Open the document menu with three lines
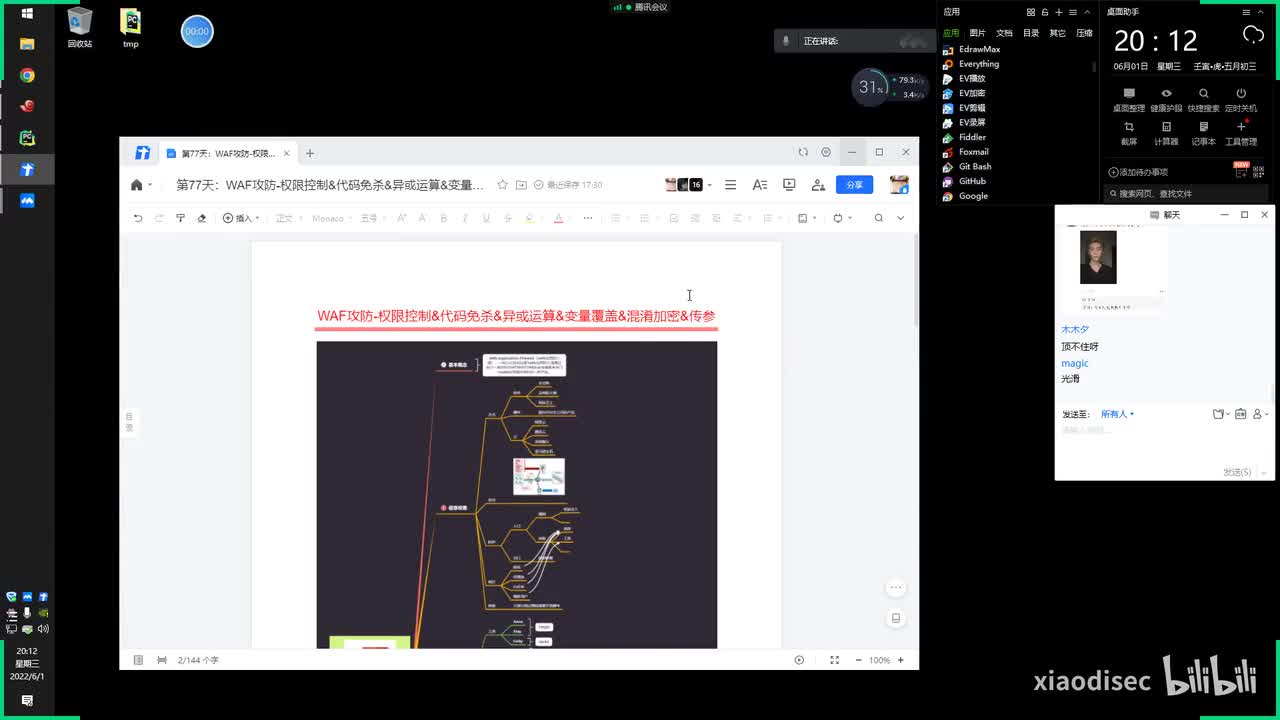The height and width of the screenshot is (720, 1280). coord(731,185)
